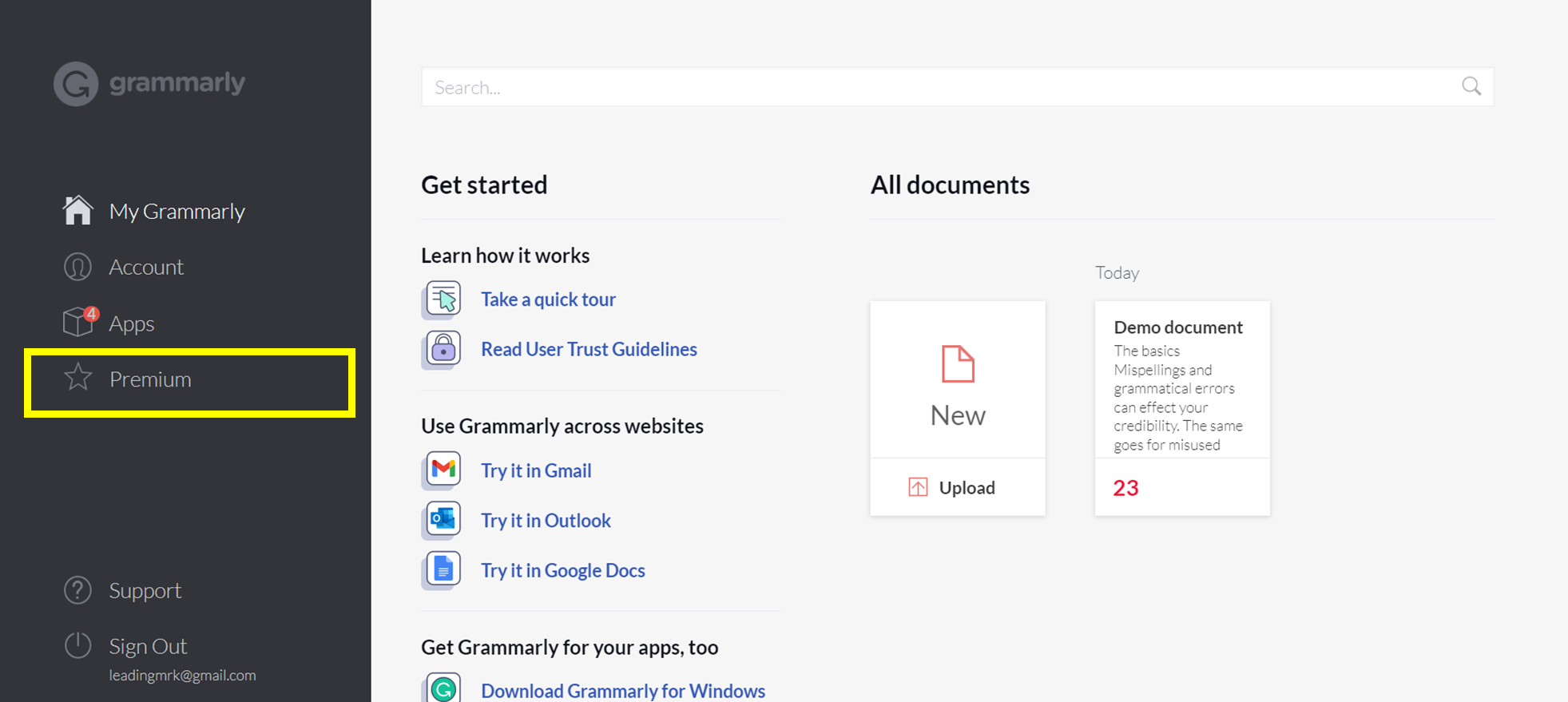Click Upload button on New card
This screenshot has height=702, width=1568.
coord(958,487)
